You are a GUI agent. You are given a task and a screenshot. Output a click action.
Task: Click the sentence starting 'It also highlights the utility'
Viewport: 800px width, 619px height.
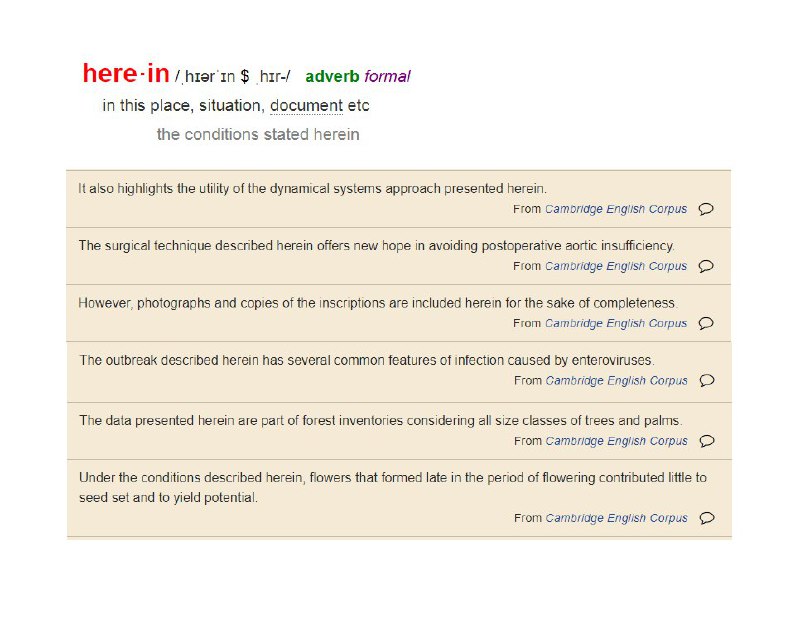312,188
